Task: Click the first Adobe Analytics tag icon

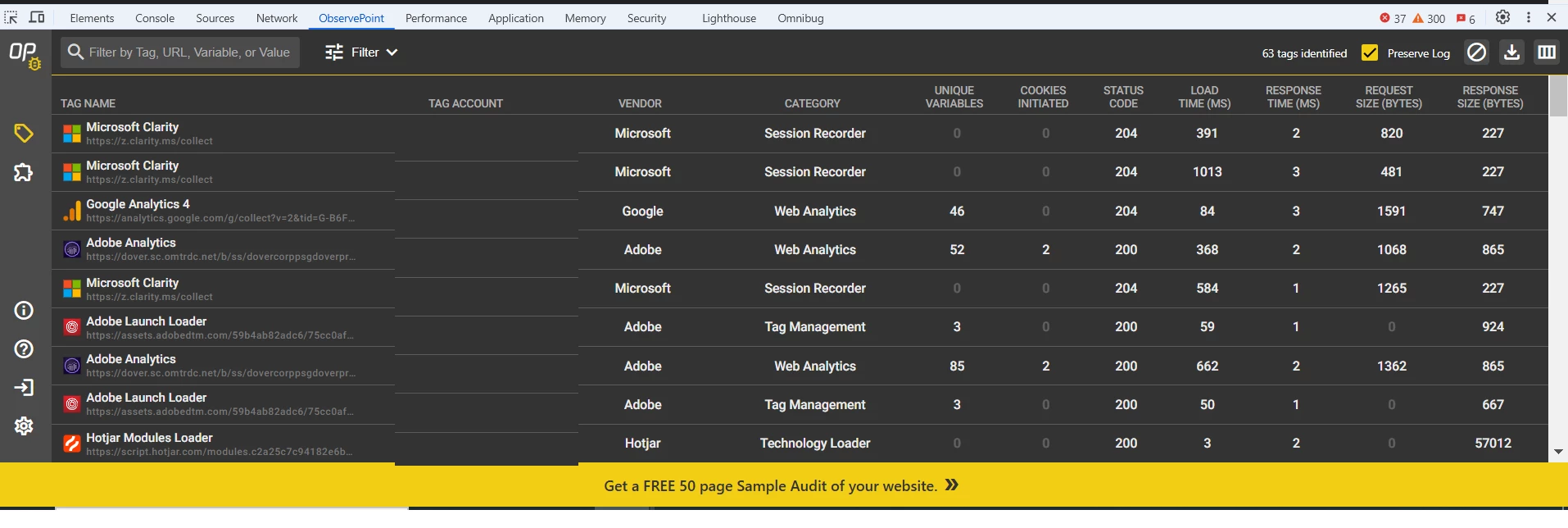Action: click(x=72, y=250)
